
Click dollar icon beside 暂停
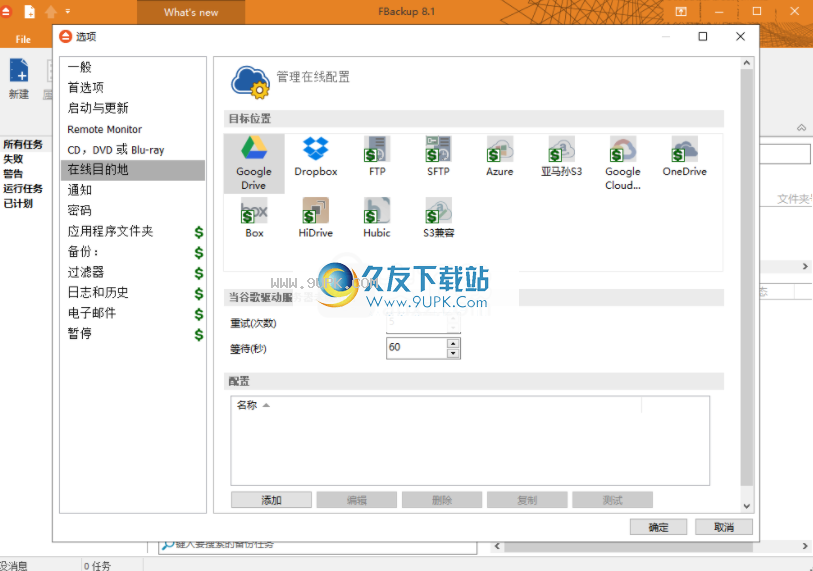(199, 335)
